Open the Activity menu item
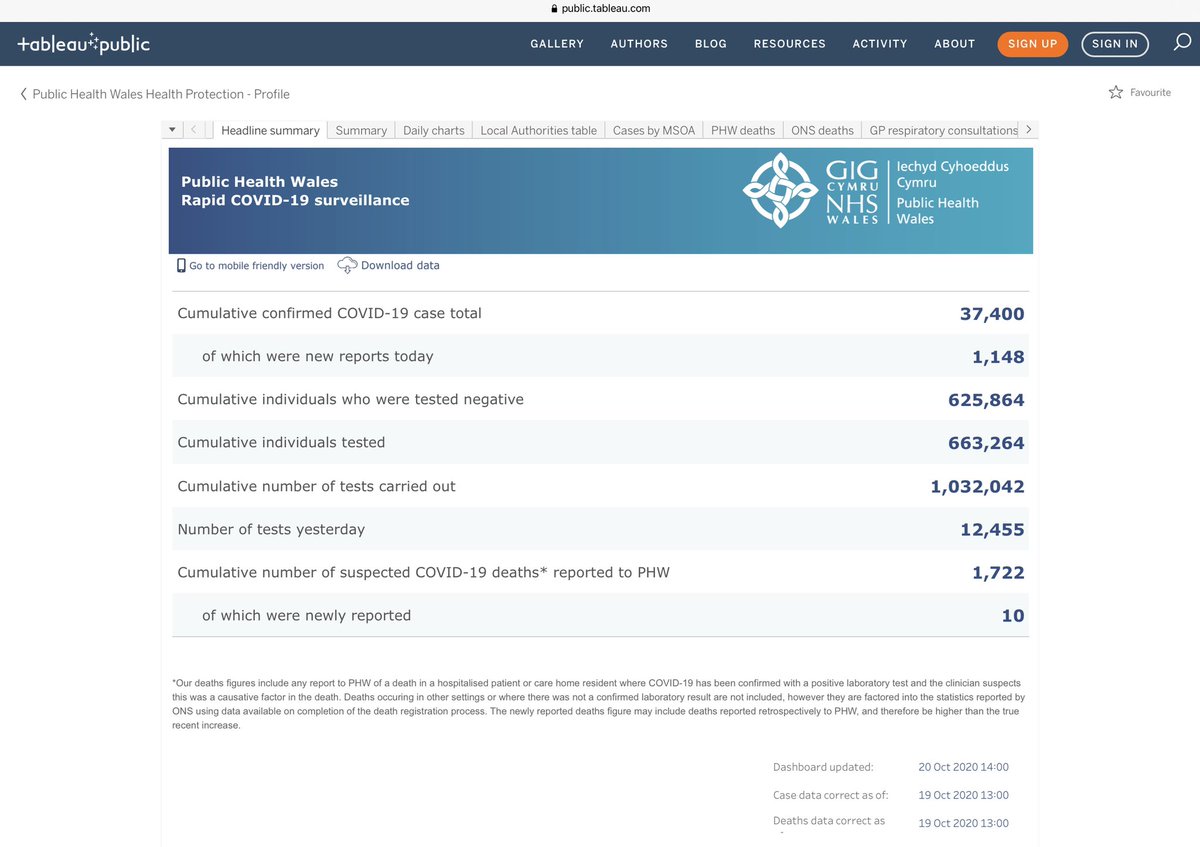This screenshot has height=847, width=1200. (880, 44)
